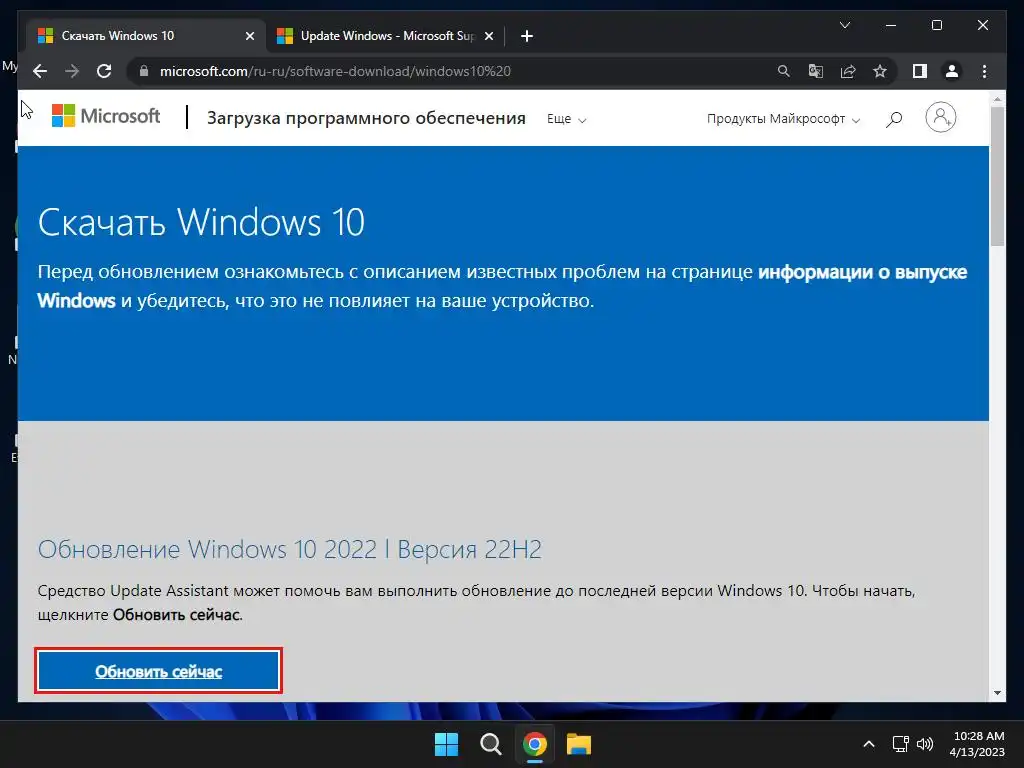This screenshot has width=1024, height=768.
Task: Open 'Загрузка программного обеспечения' link
Action: (x=366, y=118)
